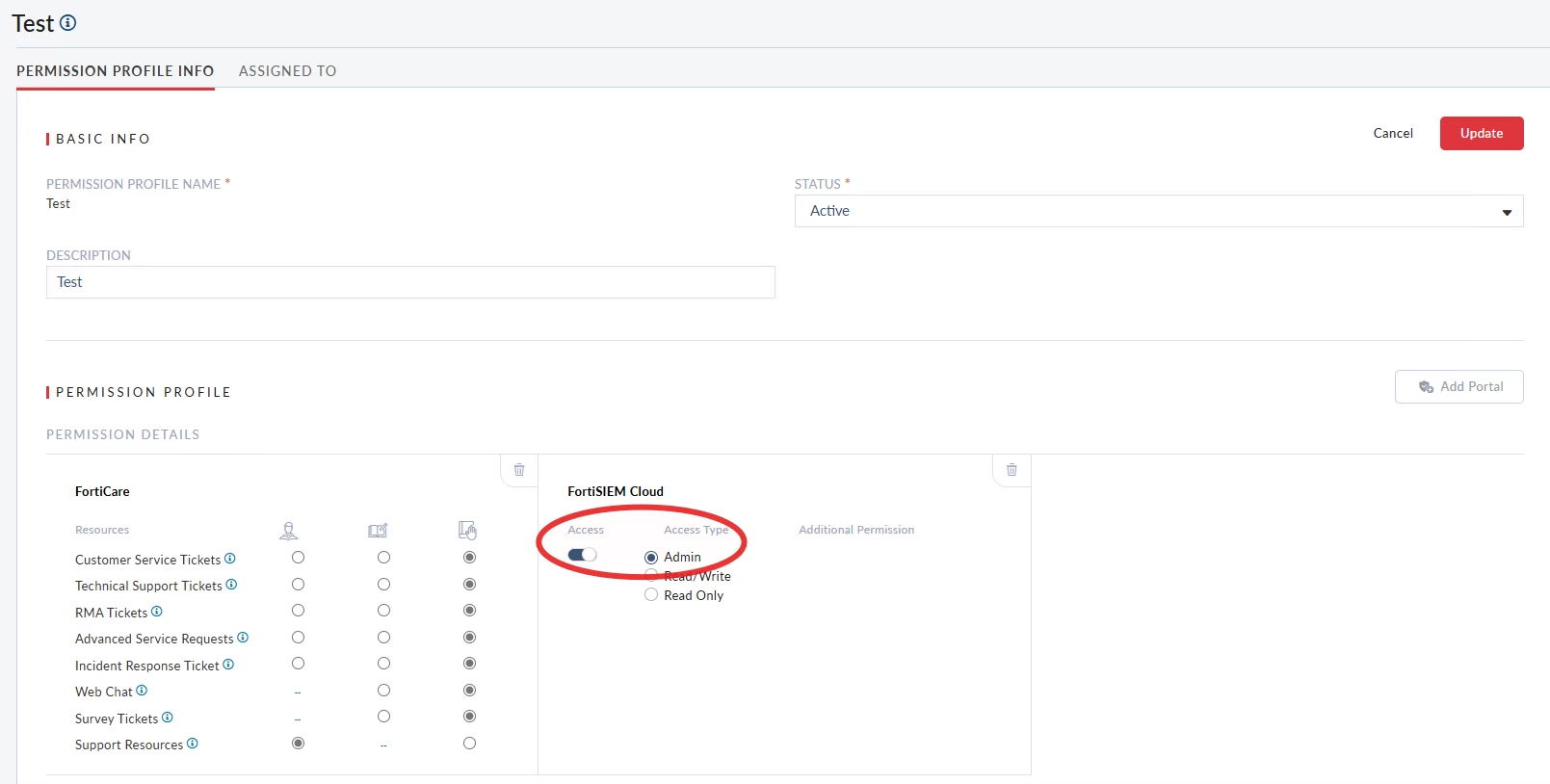Select the third-column radio for Technical Support Tickets

470,585
